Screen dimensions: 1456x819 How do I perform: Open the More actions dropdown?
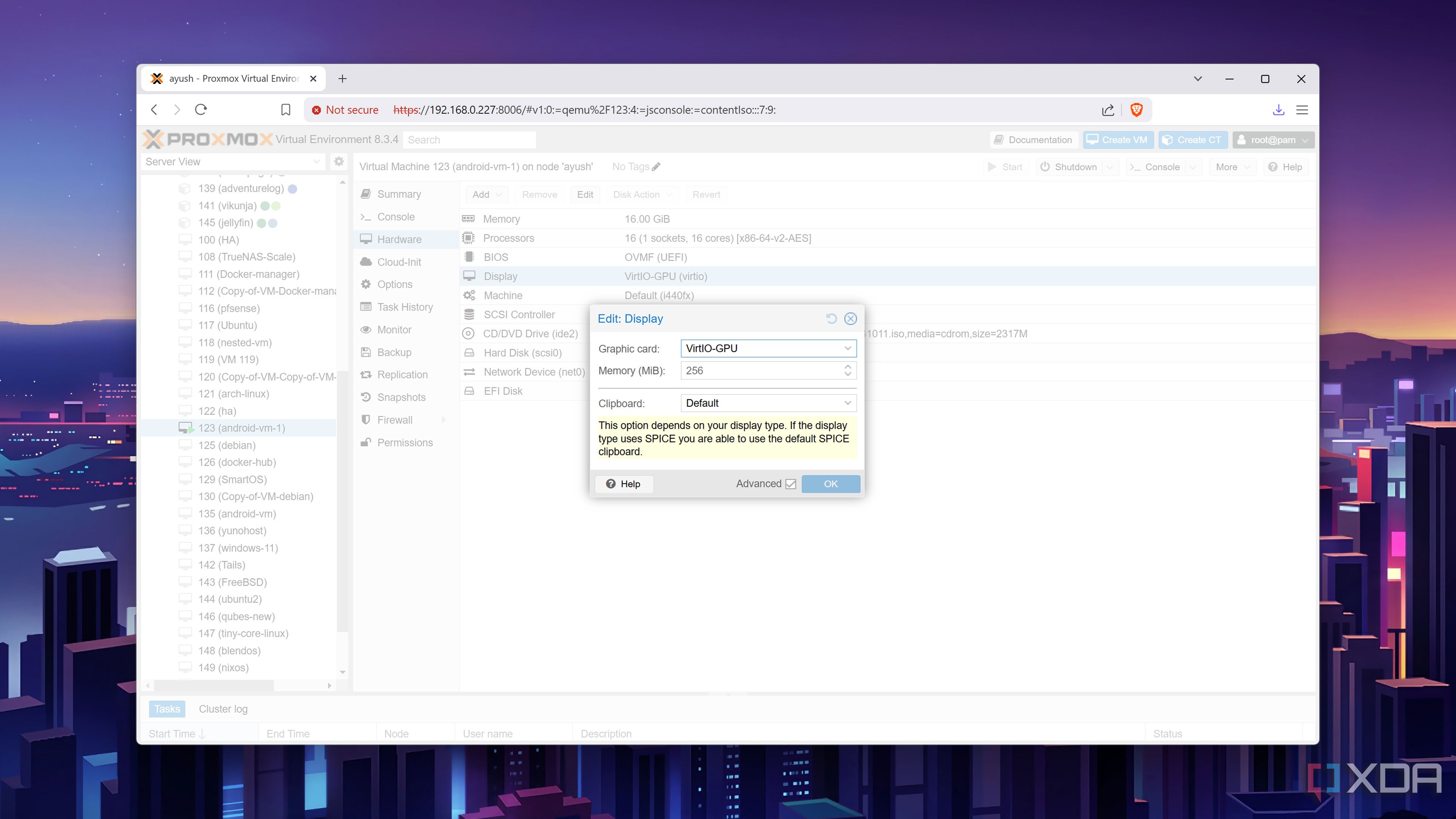tap(1232, 167)
